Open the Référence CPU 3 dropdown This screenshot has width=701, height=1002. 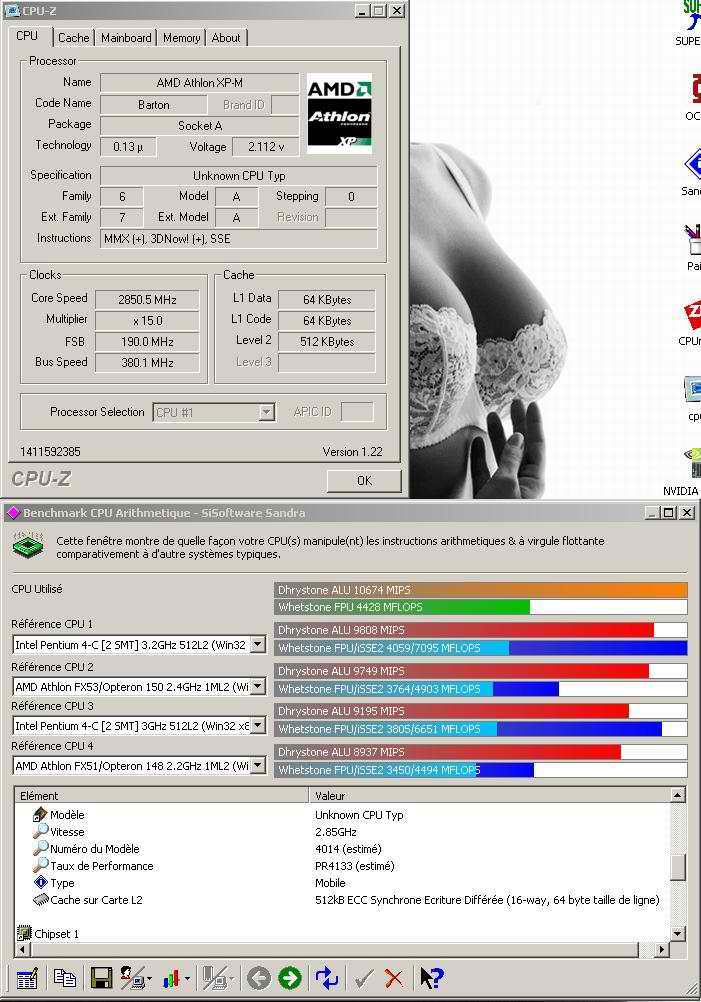pos(258,725)
